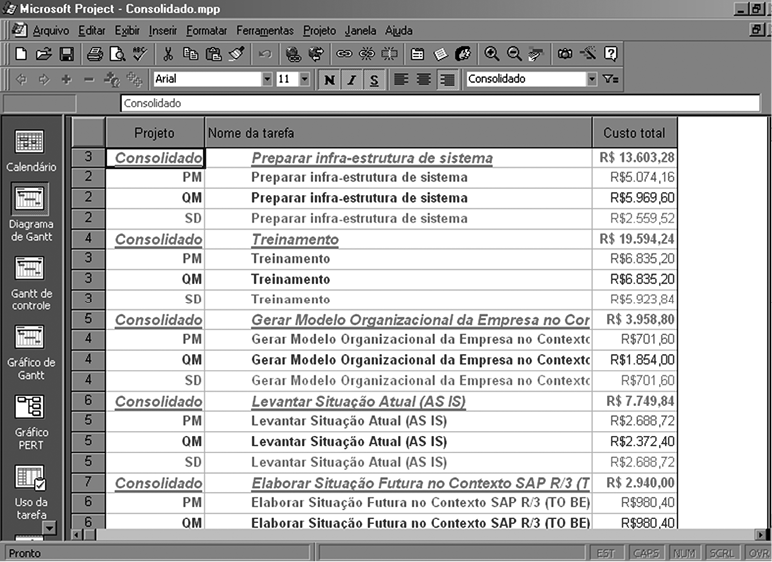Click the Go To Selected Task icon

[536, 54]
